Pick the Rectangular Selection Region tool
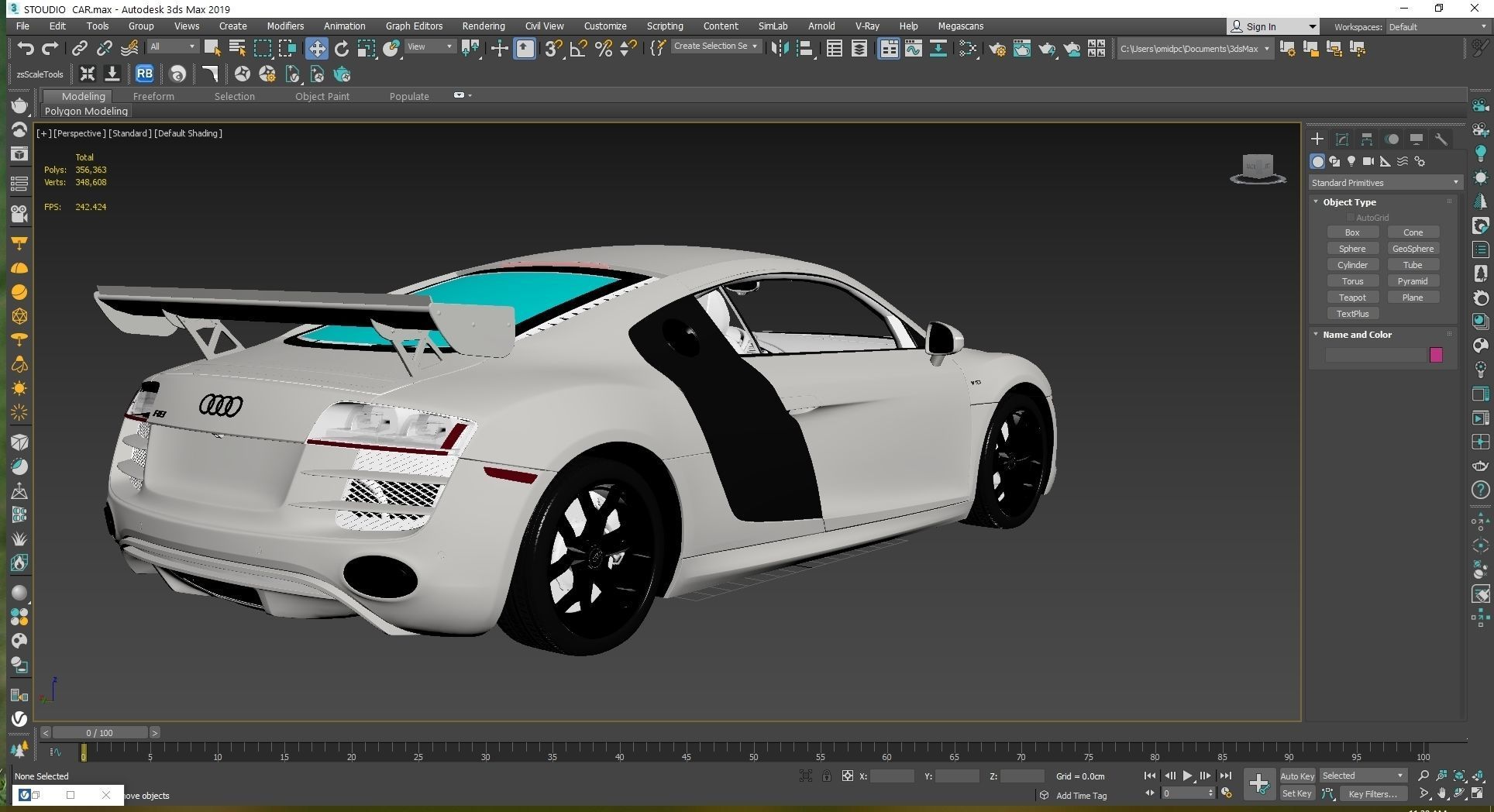Image resolution: width=1494 pixels, height=812 pixels. tap(263, 49)
